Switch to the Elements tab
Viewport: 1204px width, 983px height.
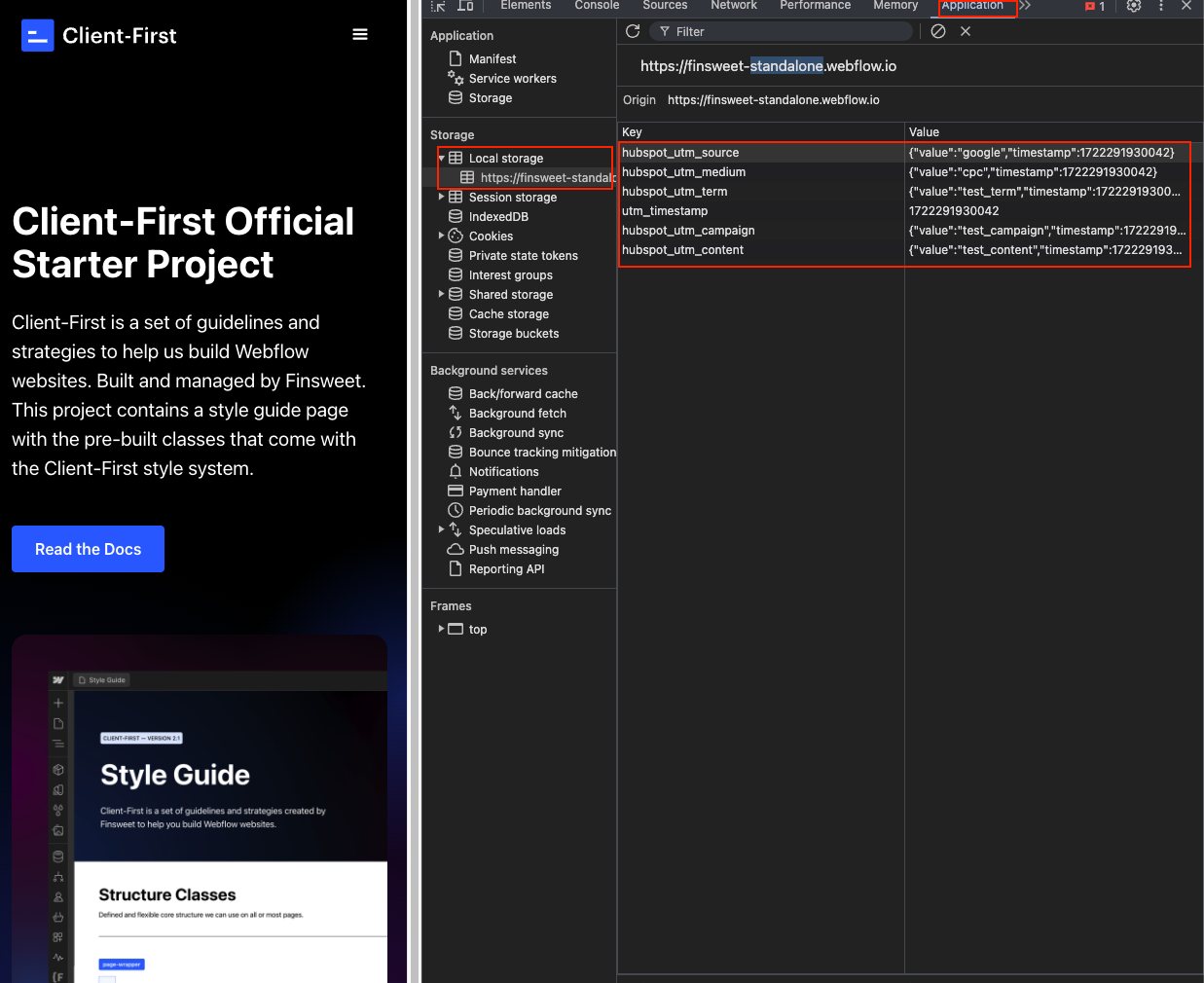(526, 6)
